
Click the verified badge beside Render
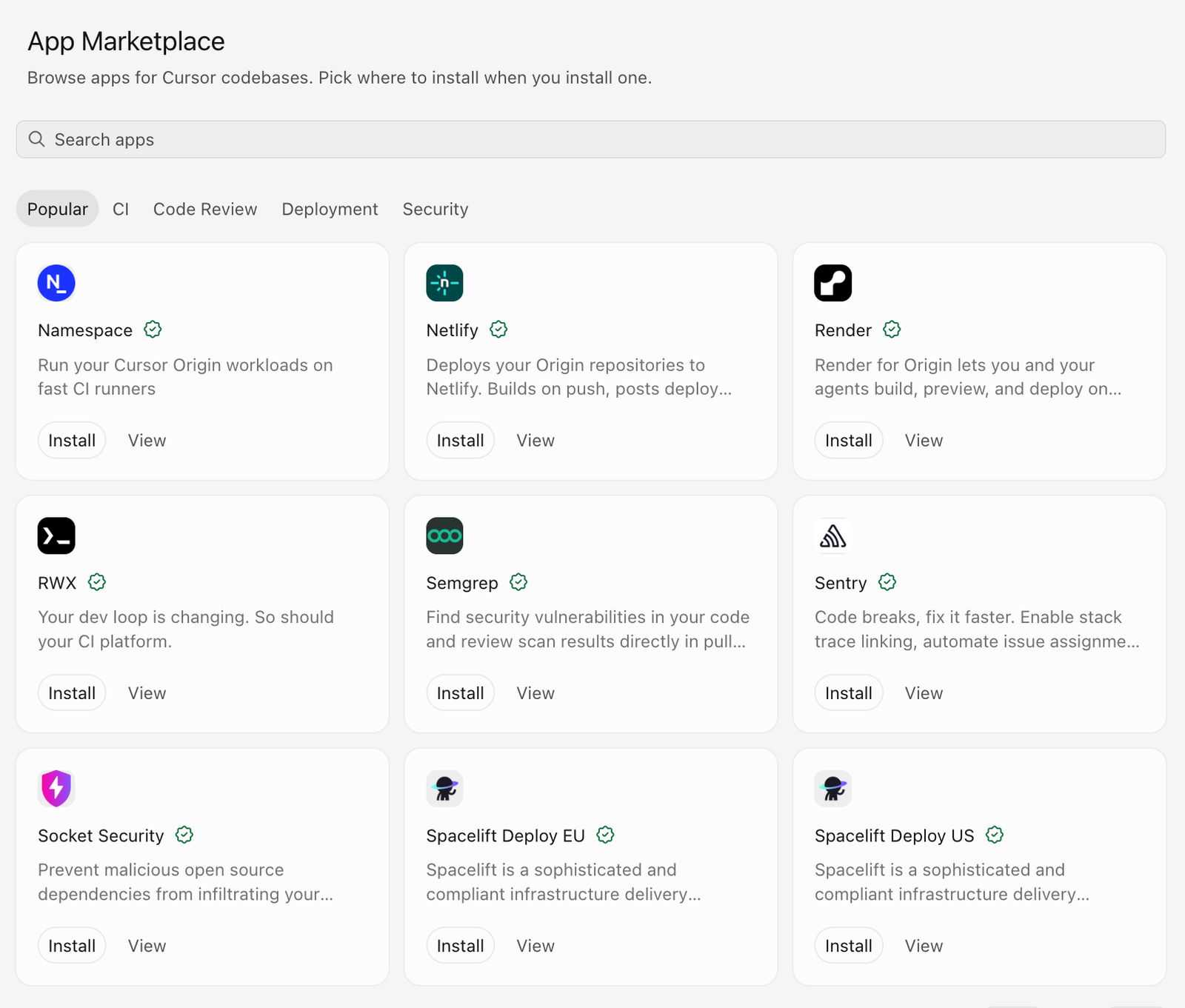click(x=892, y=330)
